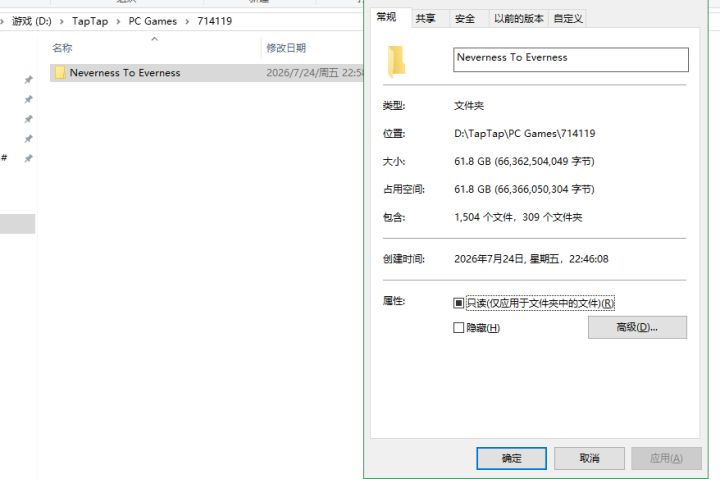Click the highlighted item in the navigation pane
Viewport: 720px width, 479px height.
click(x=17, y=224)
